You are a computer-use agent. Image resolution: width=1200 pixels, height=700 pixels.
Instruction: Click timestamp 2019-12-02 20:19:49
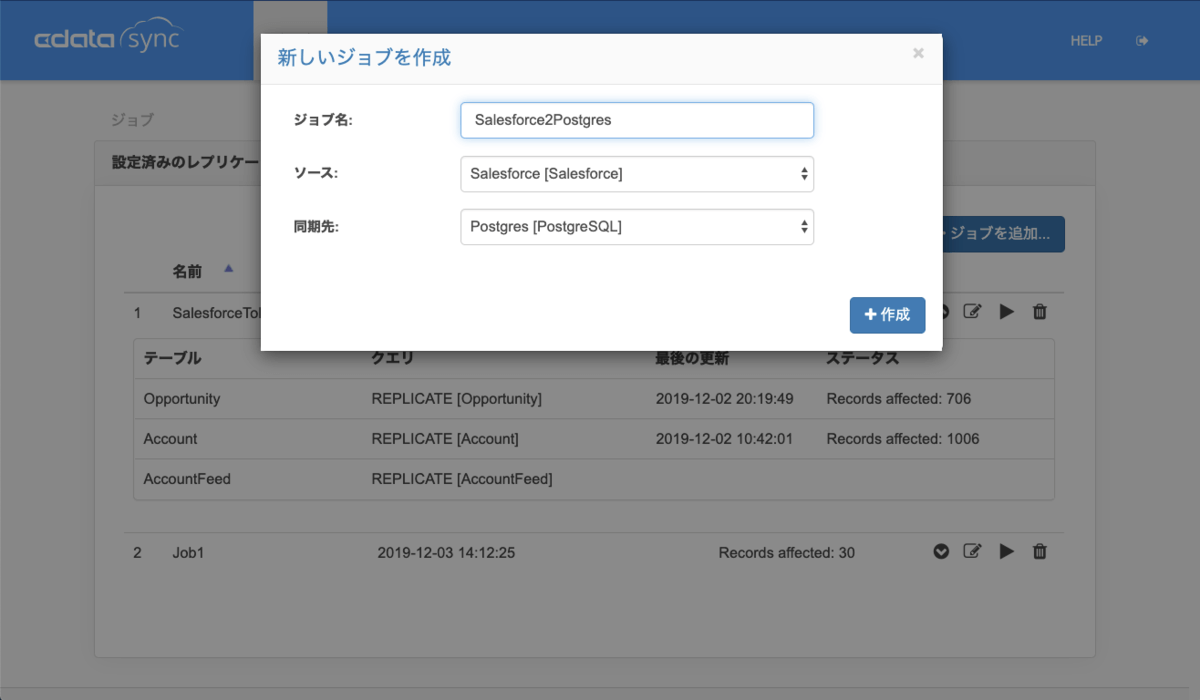[x=725, y=399]
